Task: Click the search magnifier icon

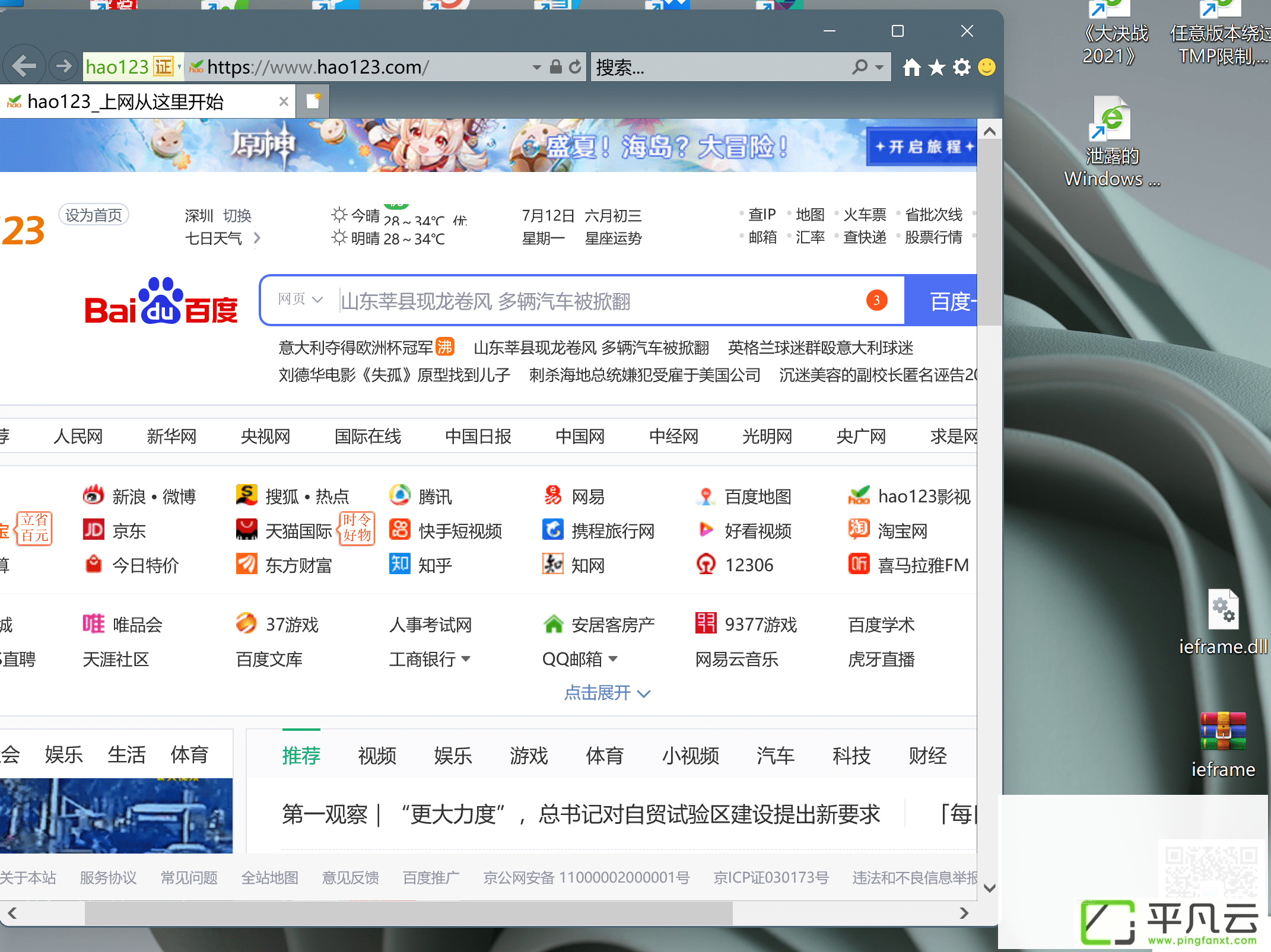Action: click(x=859, y=67)
